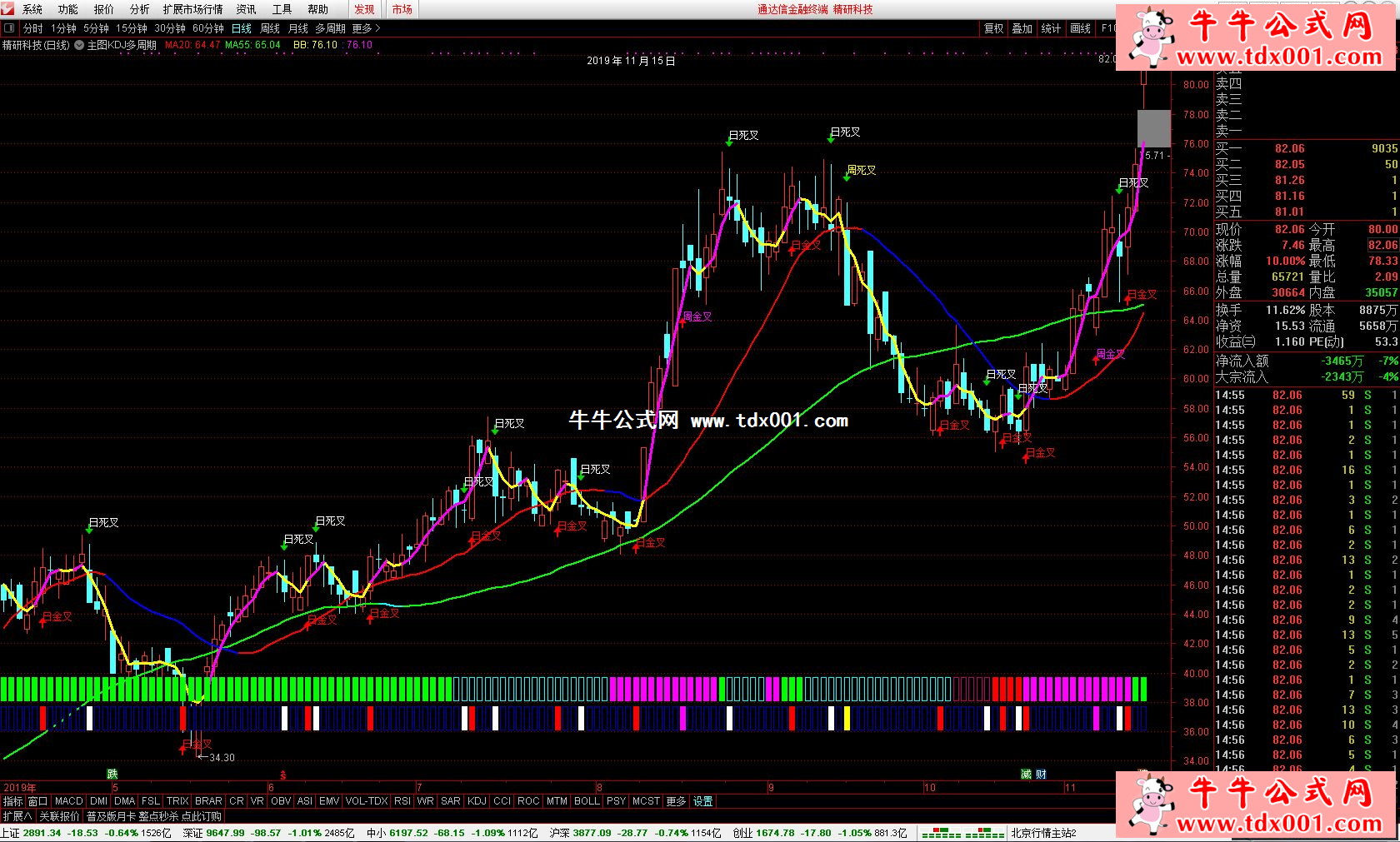The height and width of the screenshot is (842, 1400).
Task: Select the MACD indicator tab
Action: point(68,801)
